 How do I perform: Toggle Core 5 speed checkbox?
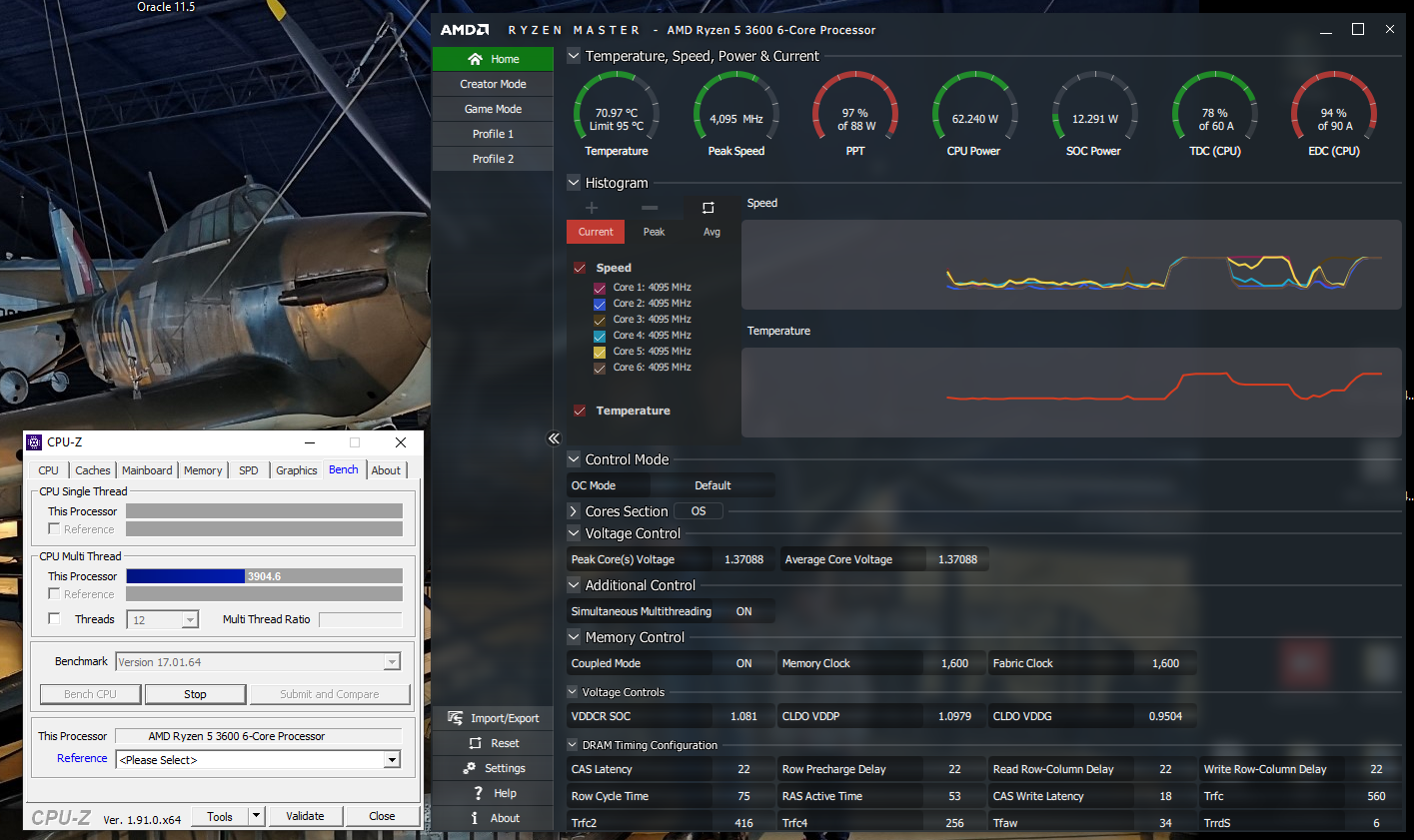pyautogui.click(x=600, y=352)
